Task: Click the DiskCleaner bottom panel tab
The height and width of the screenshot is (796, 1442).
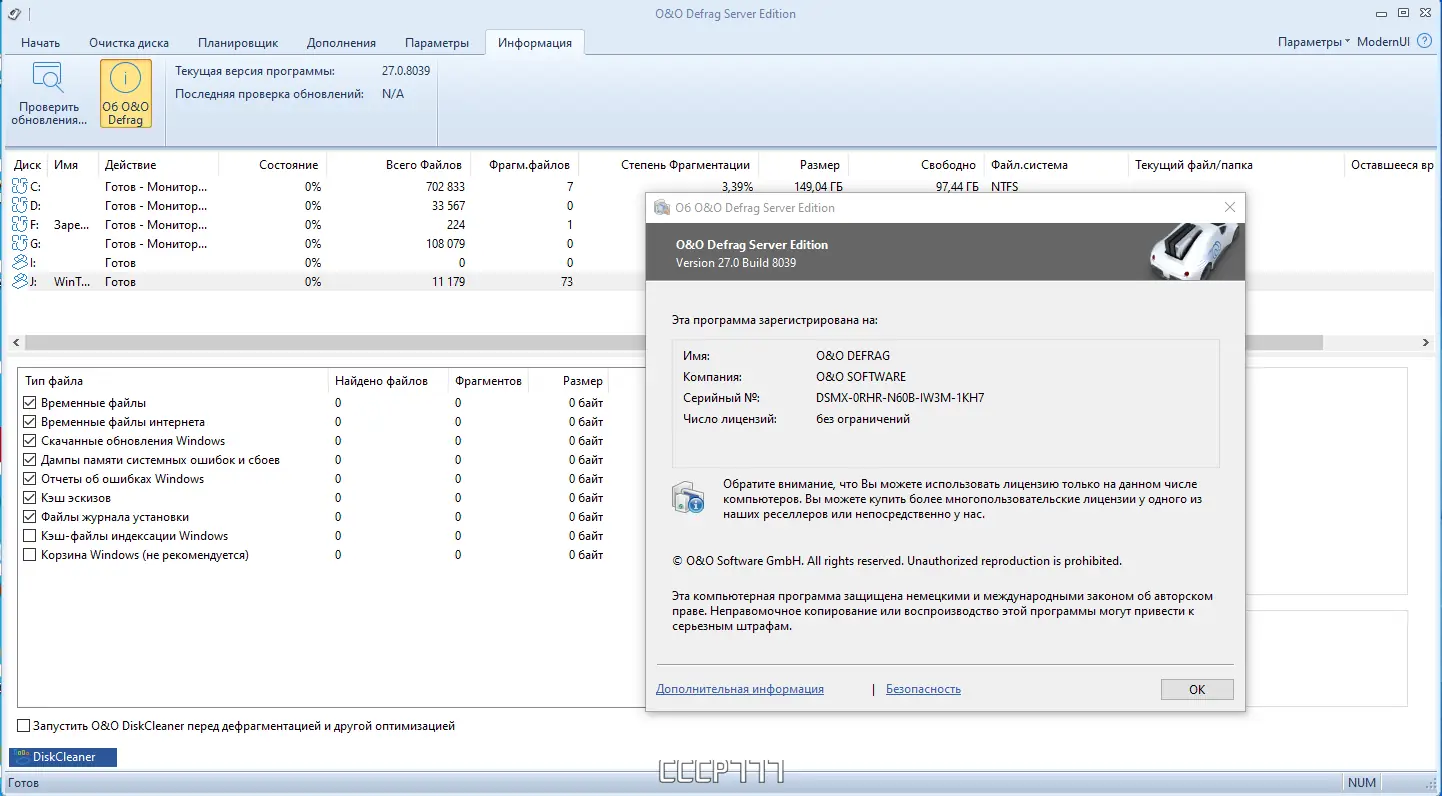Action: point(63,757)
